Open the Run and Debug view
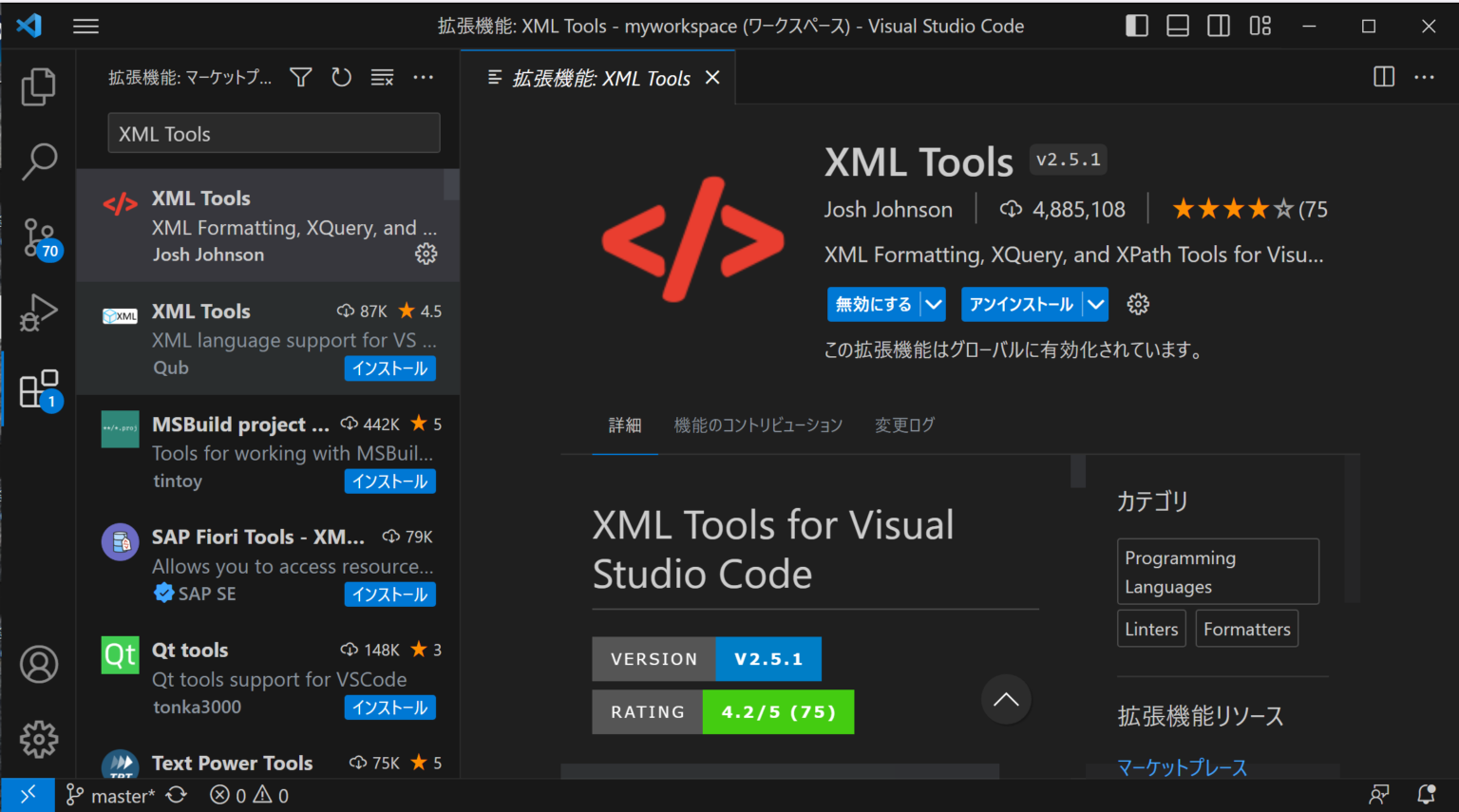 point(38,312)
